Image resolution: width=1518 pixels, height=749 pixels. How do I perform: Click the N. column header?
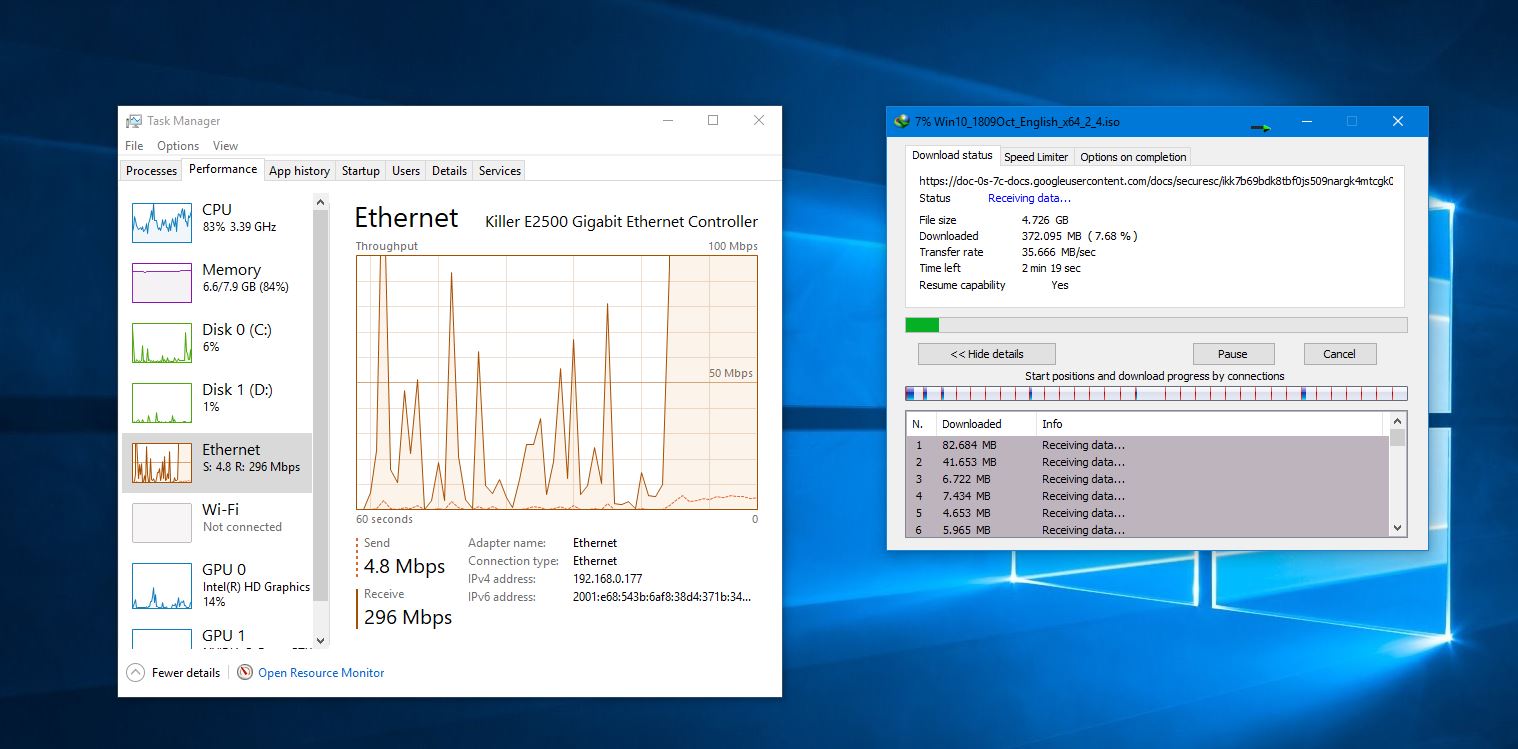pyautogui.click(x=921, y=424)
